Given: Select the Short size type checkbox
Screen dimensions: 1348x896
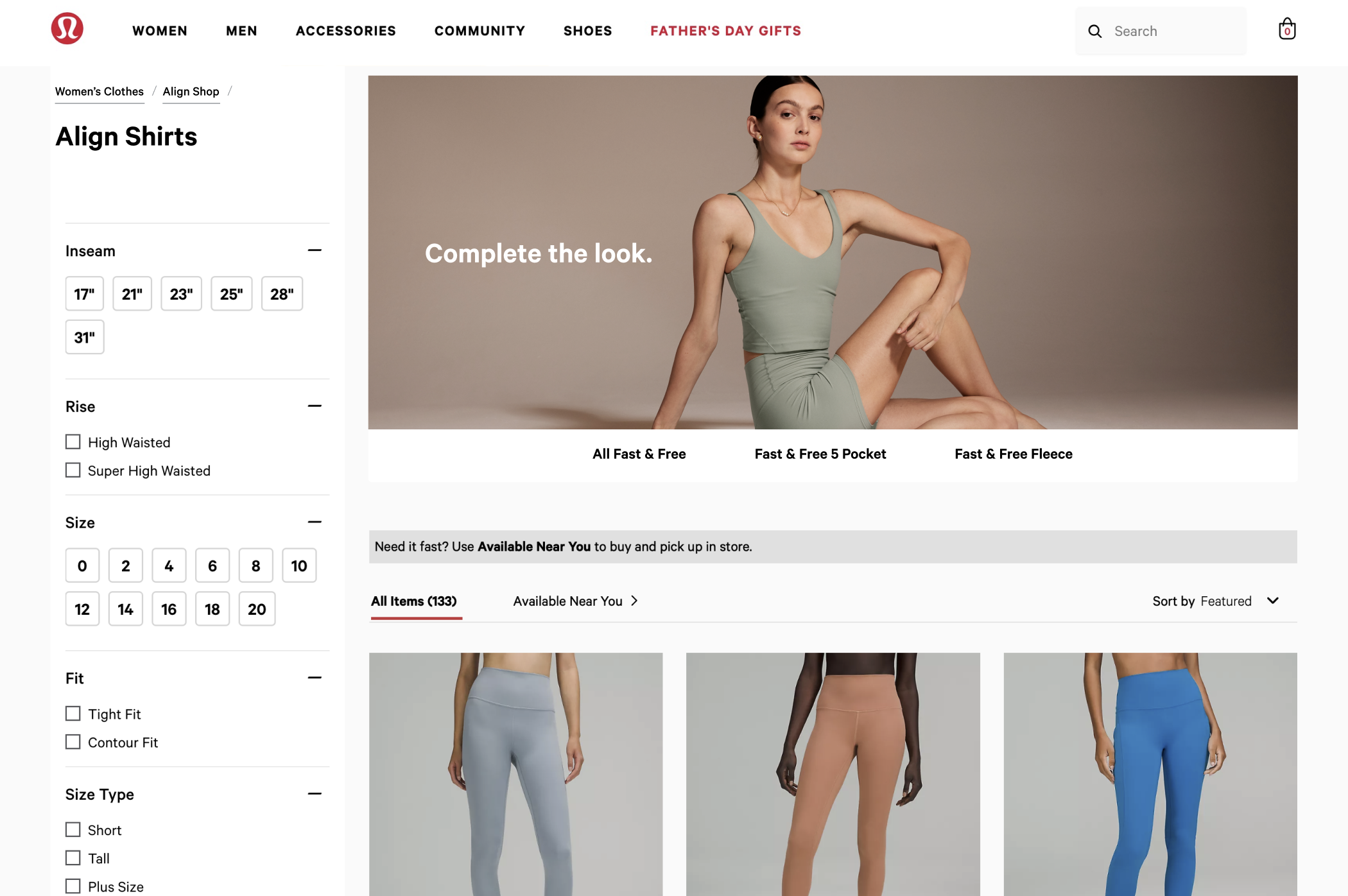Looking at the screenshot, I should coord(73,830).
